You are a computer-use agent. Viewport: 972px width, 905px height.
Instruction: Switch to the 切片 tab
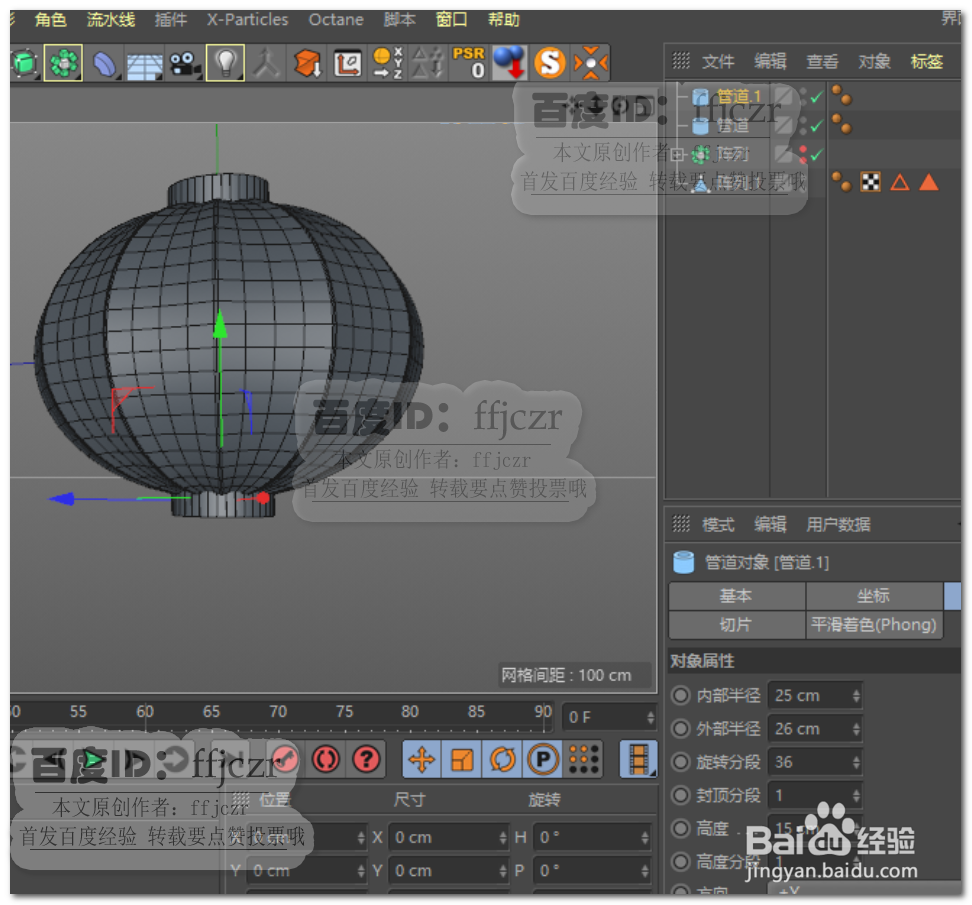pos(736,624)
